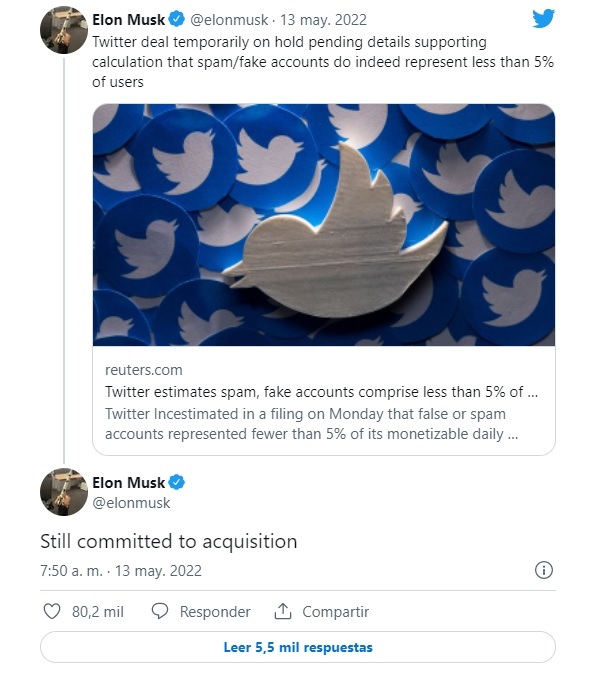Screen dimensions: 600x675
Task: Click the '13 may. 2022' date at top
Action: 325,20
